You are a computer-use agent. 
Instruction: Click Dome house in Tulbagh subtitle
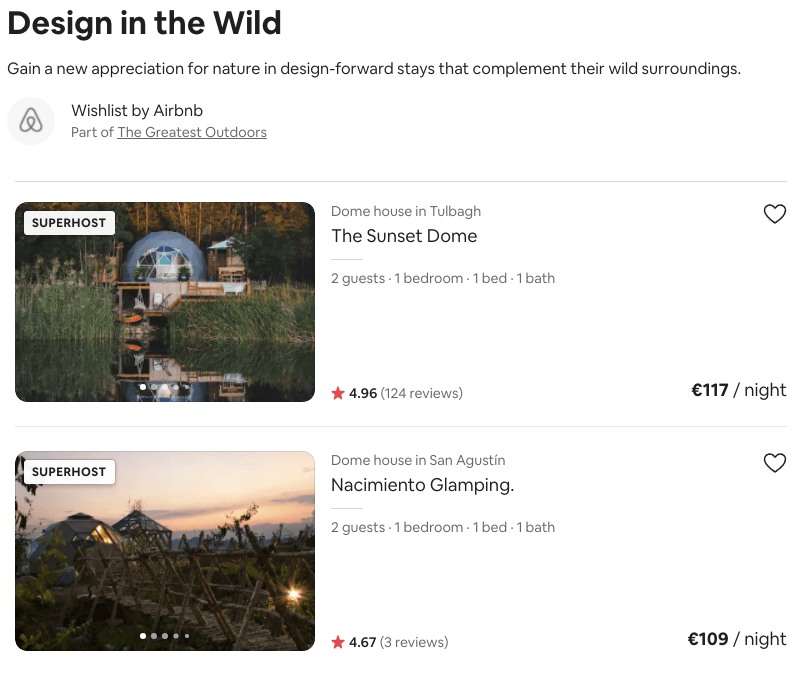[406, 211]
